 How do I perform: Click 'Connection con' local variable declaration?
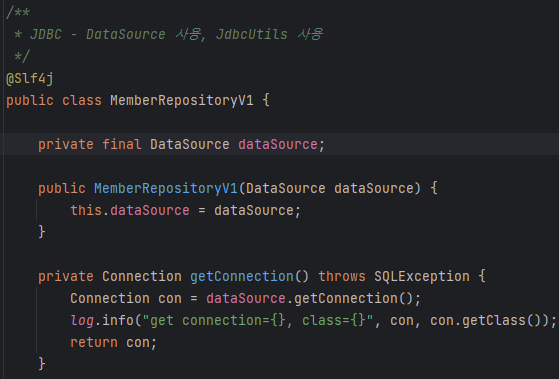coord(126,298)
